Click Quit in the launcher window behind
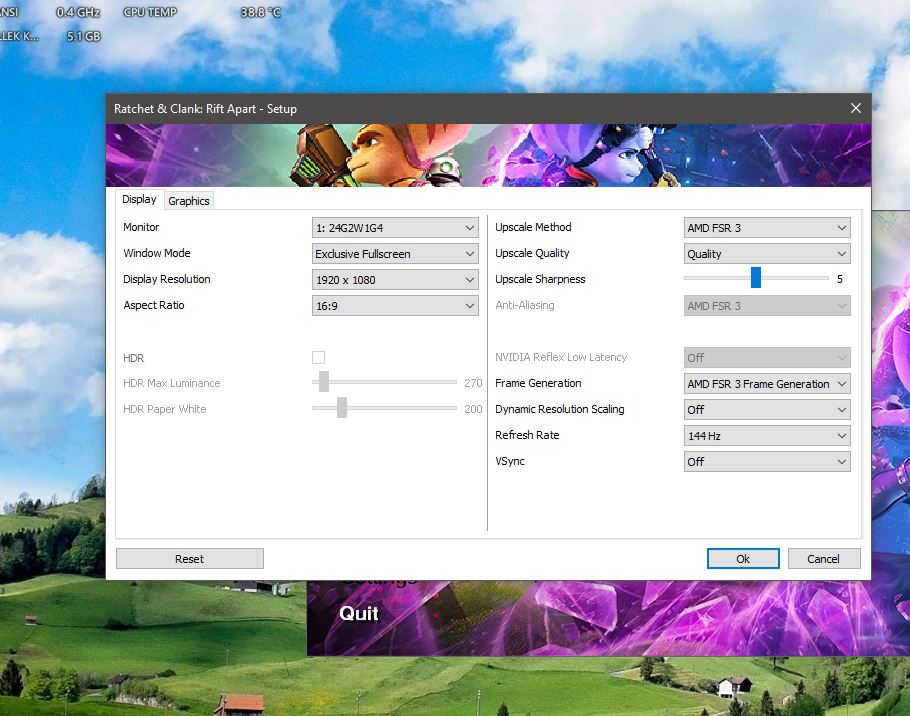Screen dimensions: 910x716 (359, 613)
